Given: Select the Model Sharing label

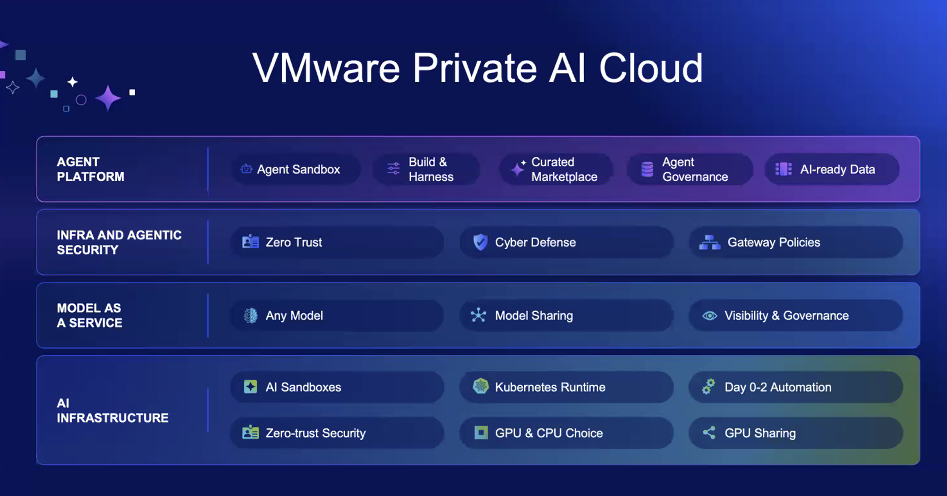Looking at the screenshot, I should (x=534, y=315).
